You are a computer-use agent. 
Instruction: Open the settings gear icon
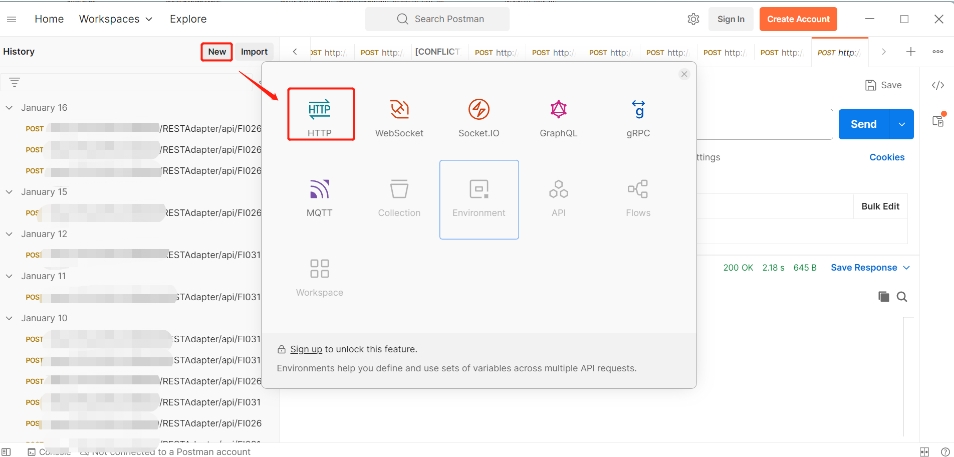[x=693, y=19]
